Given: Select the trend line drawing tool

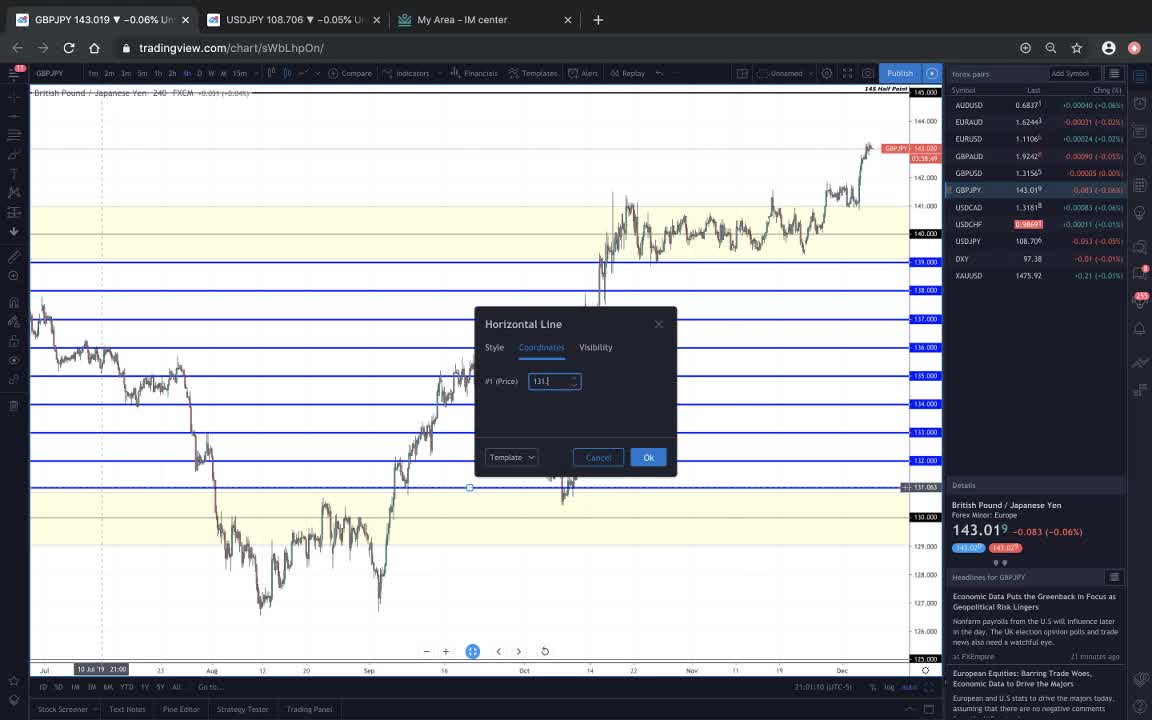Looking at the screenshot, I should (x=14, y=116).
